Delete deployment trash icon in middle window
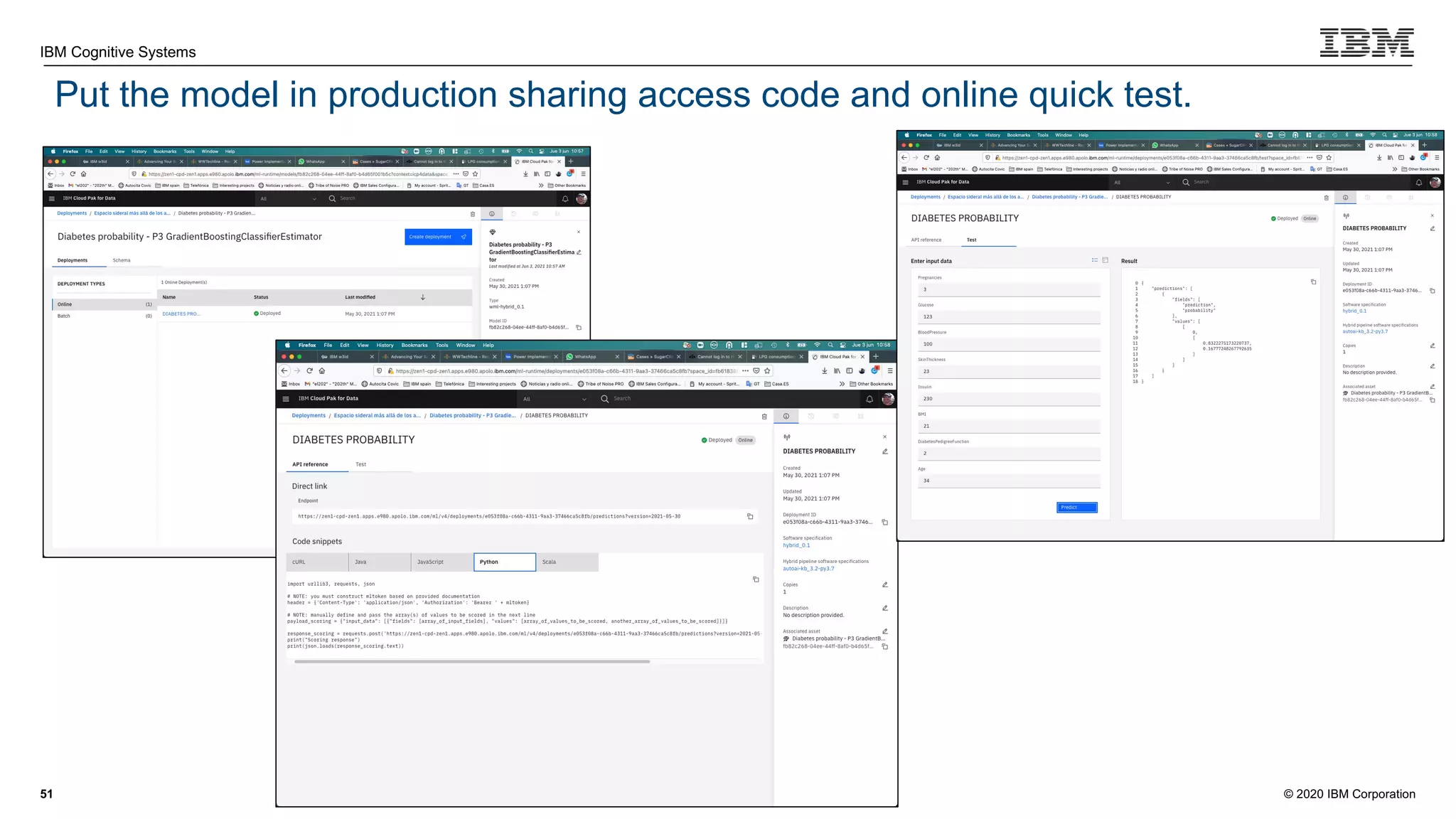 tap(764, 417)
